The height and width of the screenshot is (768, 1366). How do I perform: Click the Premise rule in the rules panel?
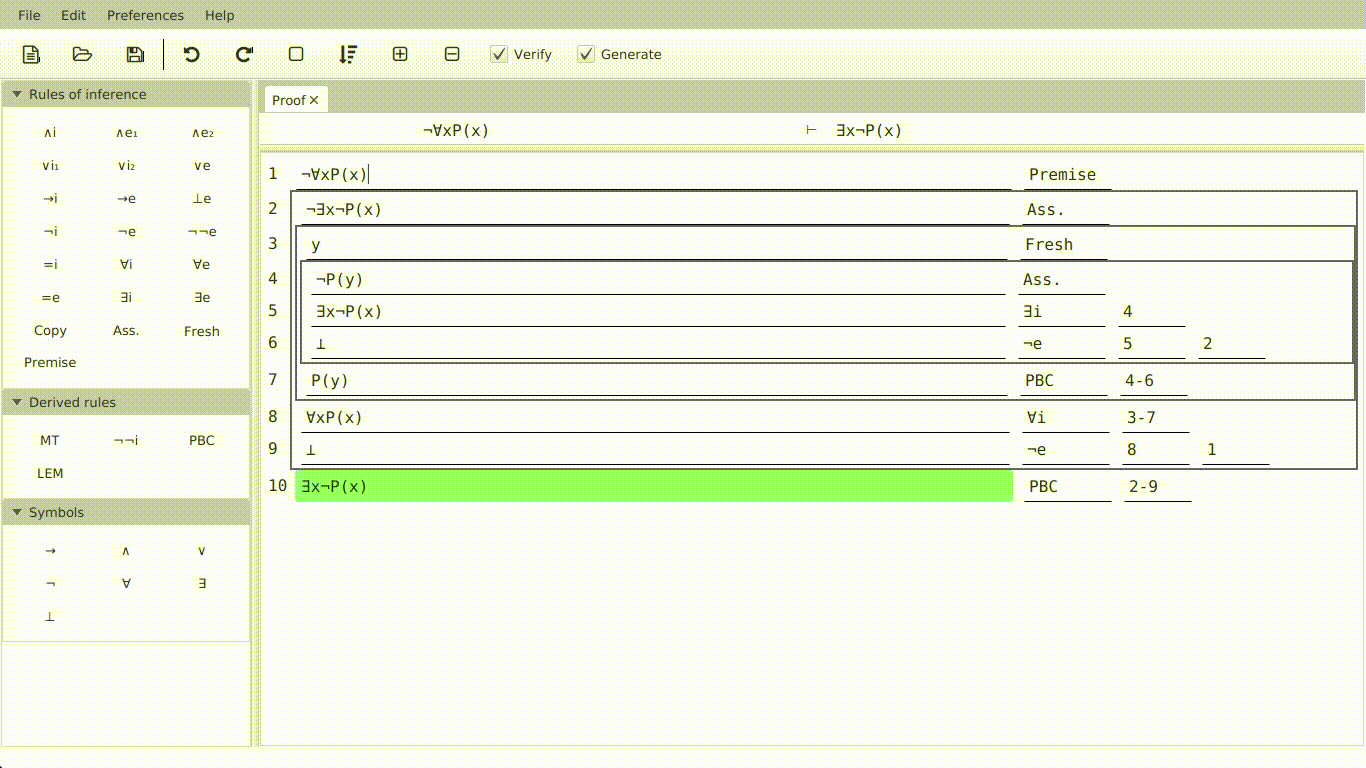[50, 363]
